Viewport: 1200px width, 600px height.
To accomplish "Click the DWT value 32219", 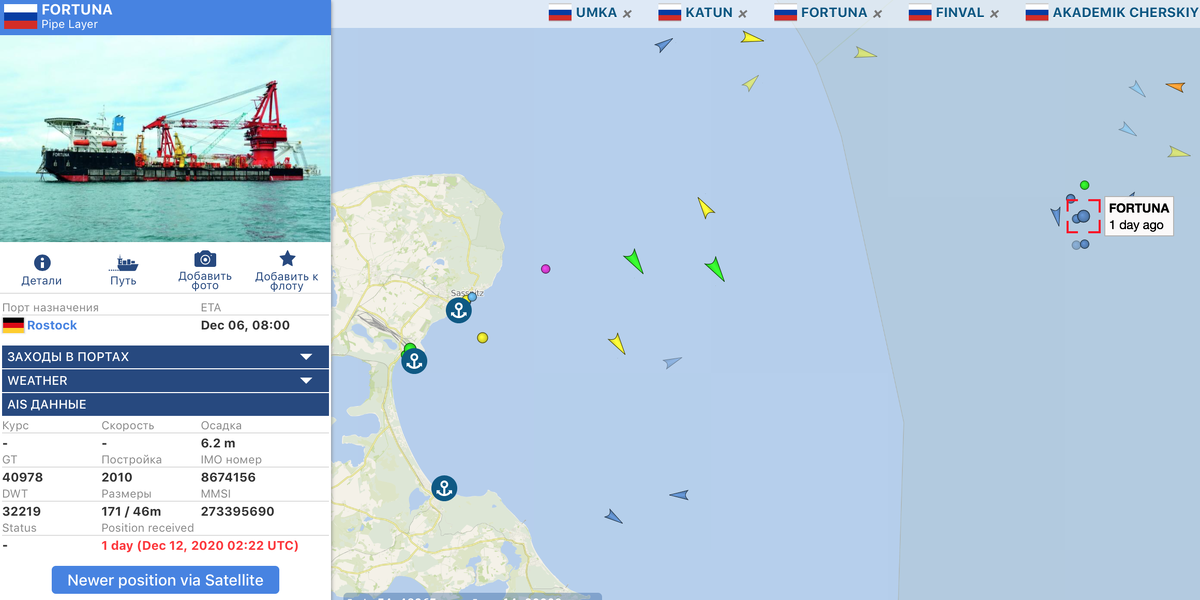I will (x=22, y=511).
